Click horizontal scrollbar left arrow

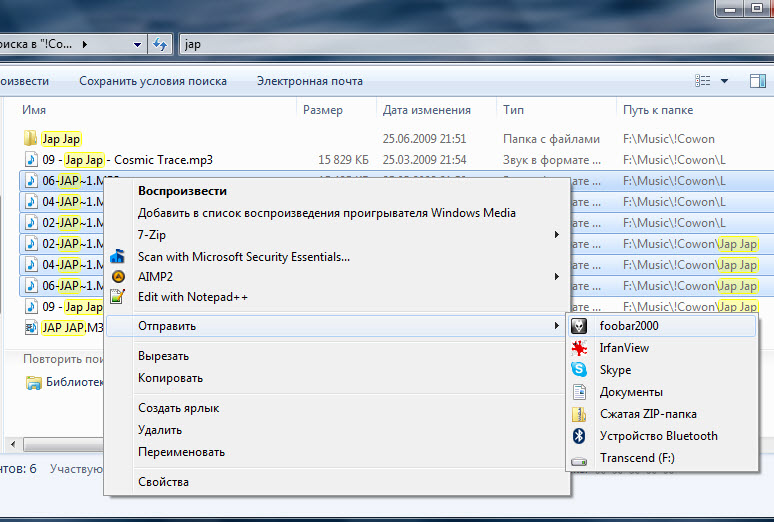point(13,444)
